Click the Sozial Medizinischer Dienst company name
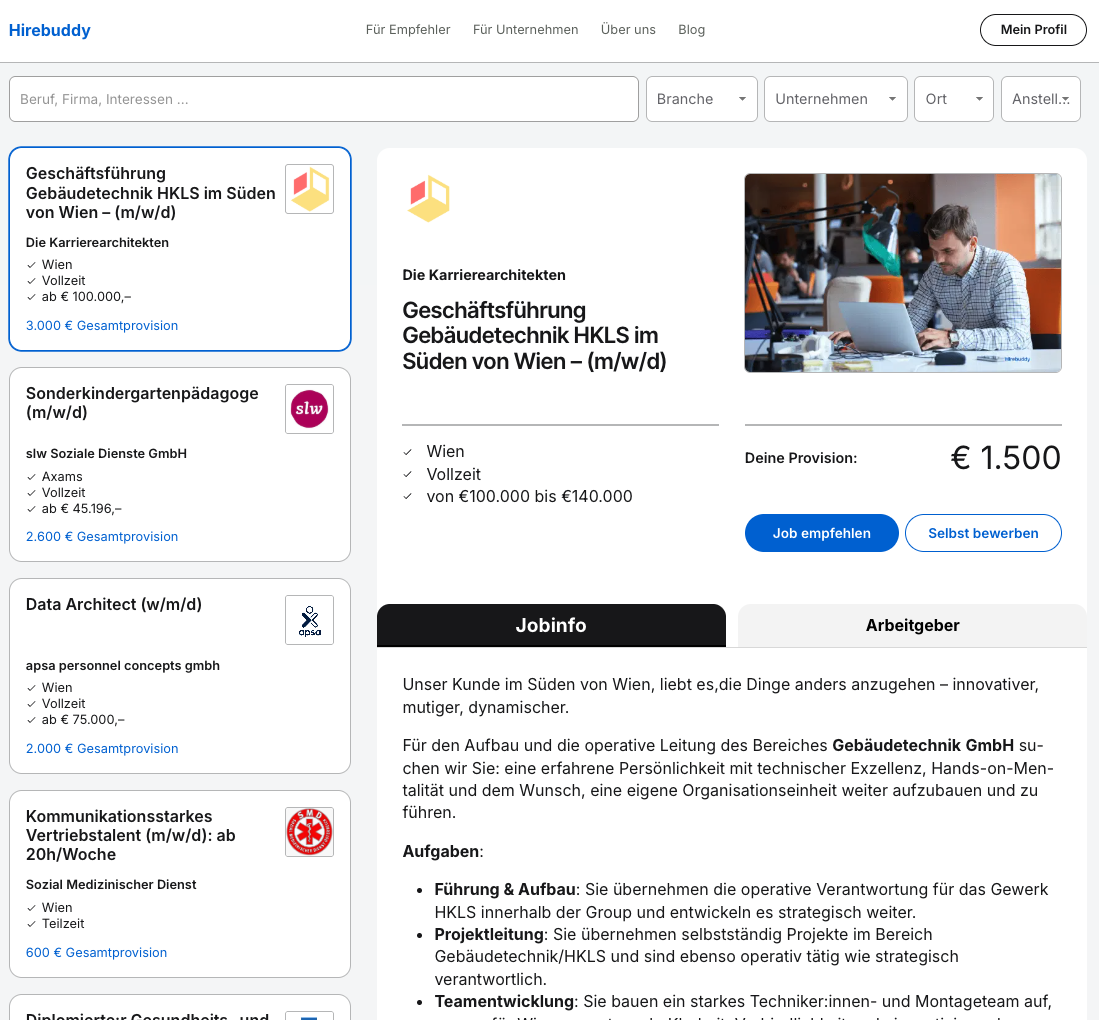 point(111,885)
